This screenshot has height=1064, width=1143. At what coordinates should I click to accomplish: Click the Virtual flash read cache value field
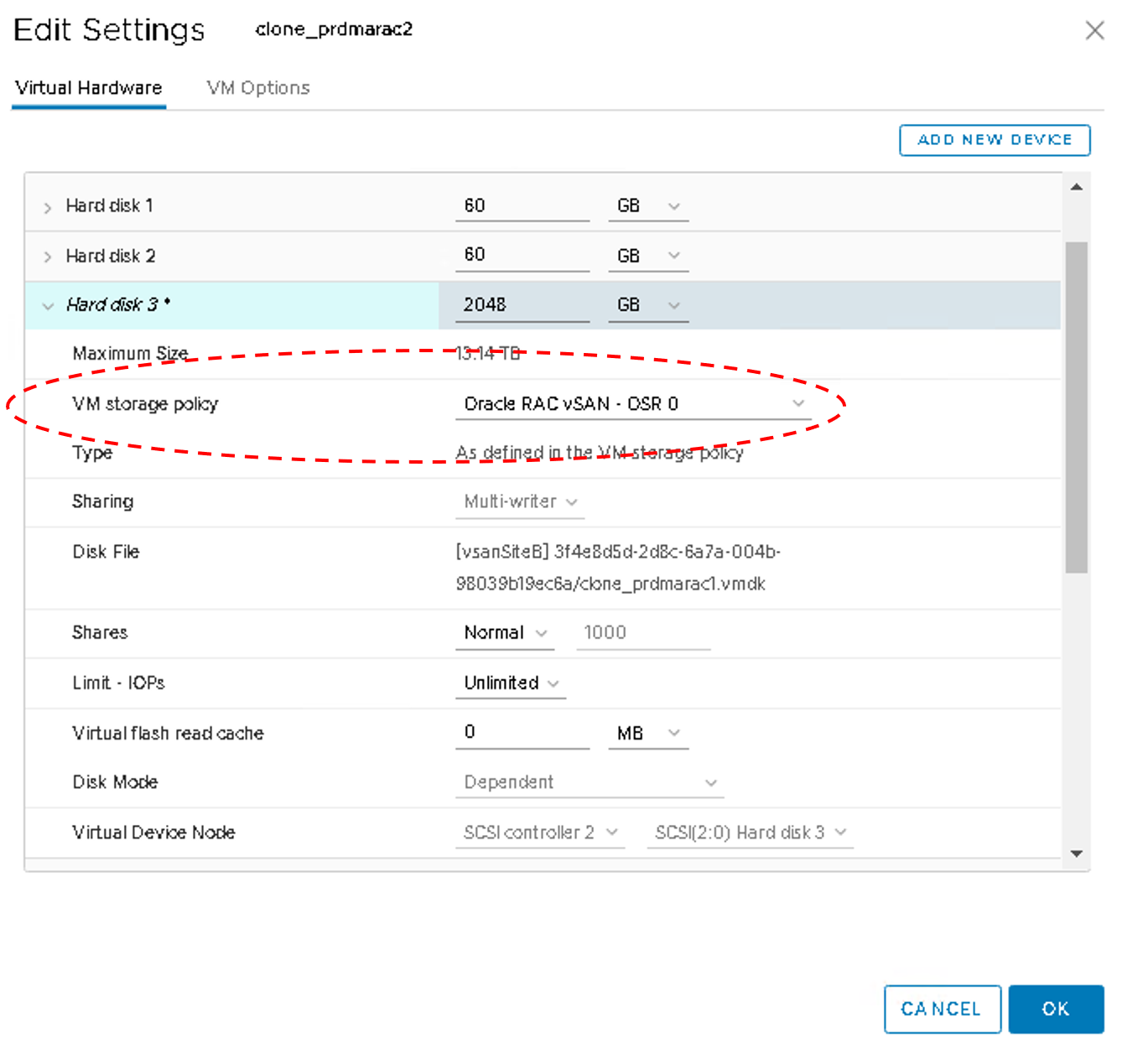point(522,733)
